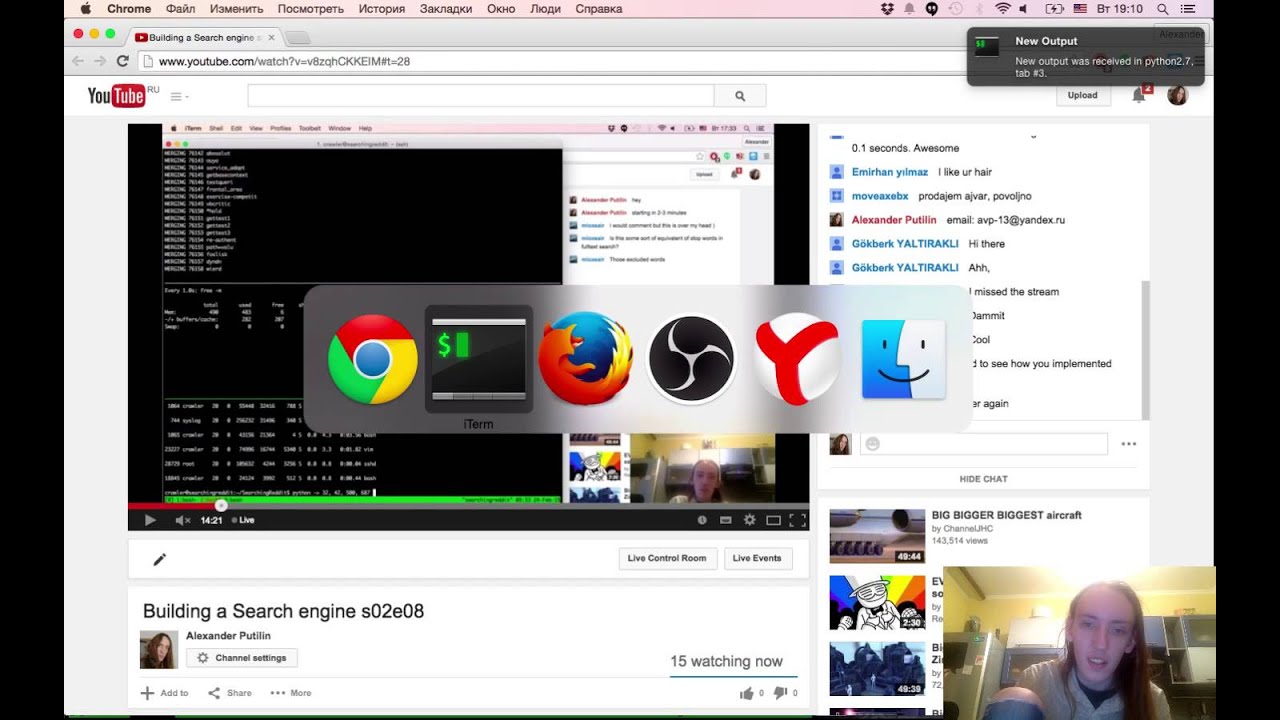Unmute the video player volume
Viewport: 1280px width, 720px height.
(x=182, y=520)
